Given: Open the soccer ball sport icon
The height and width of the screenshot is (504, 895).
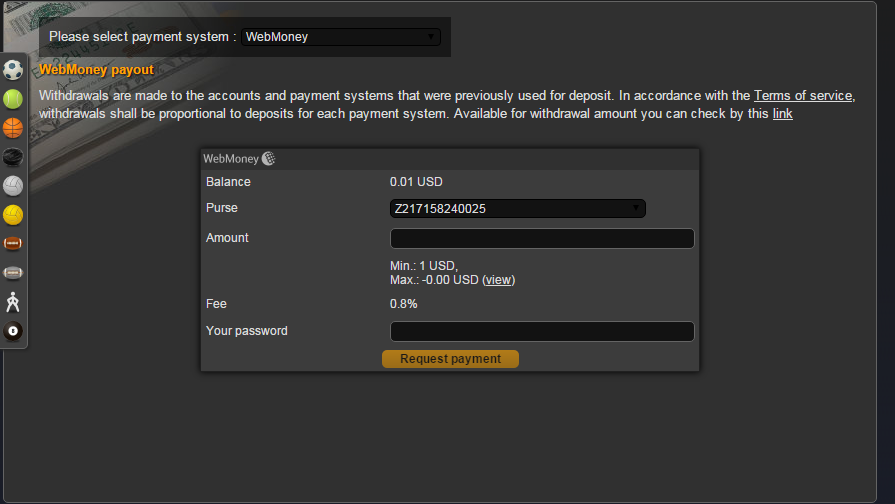Looking at the screenshot, I should click(x=13, y=70).
